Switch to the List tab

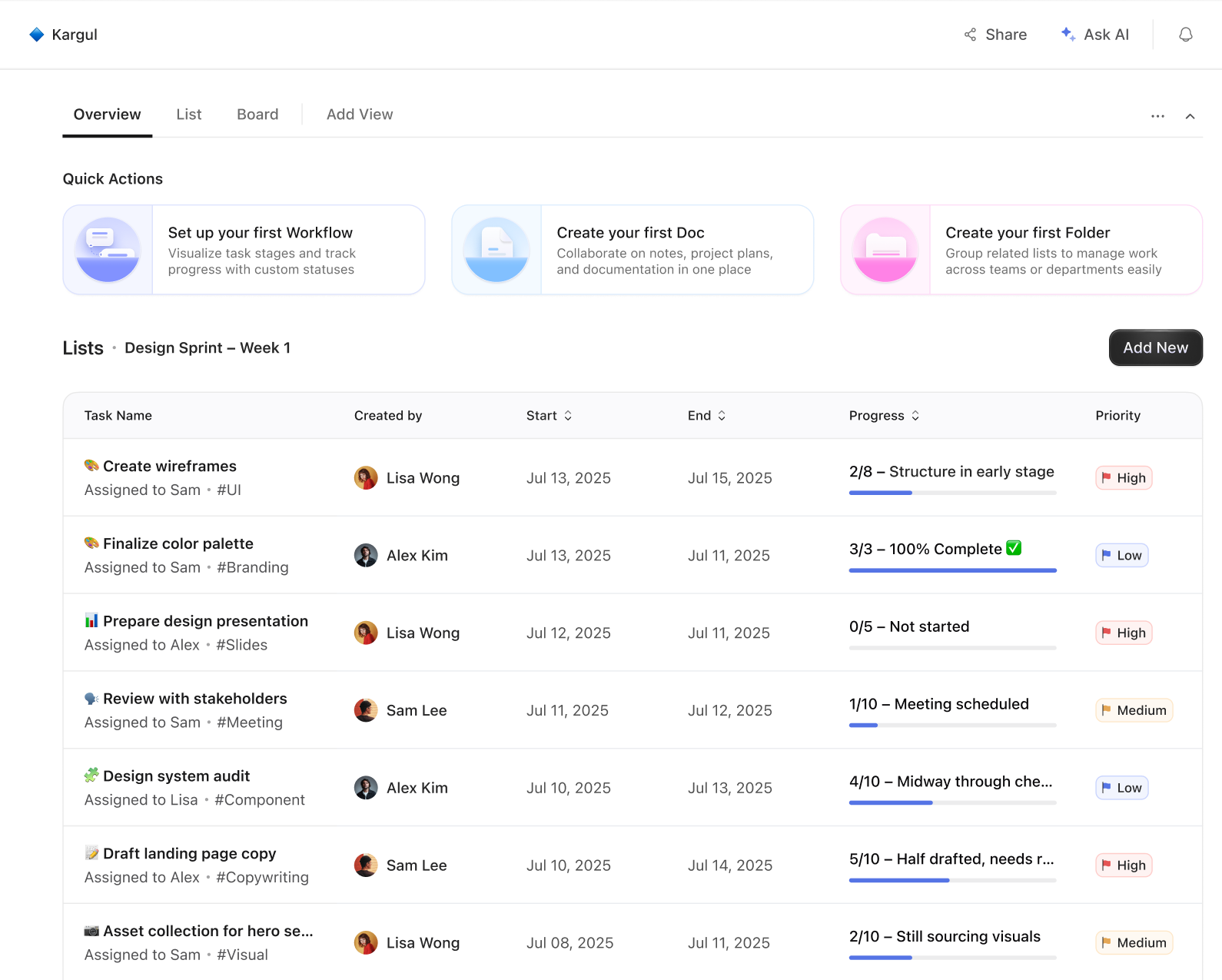(x=189, y=115)
